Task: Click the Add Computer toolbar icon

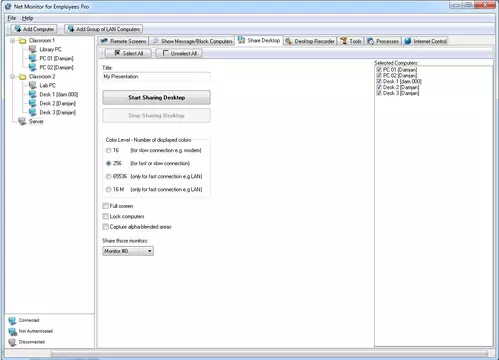Action: pos(17,29)
